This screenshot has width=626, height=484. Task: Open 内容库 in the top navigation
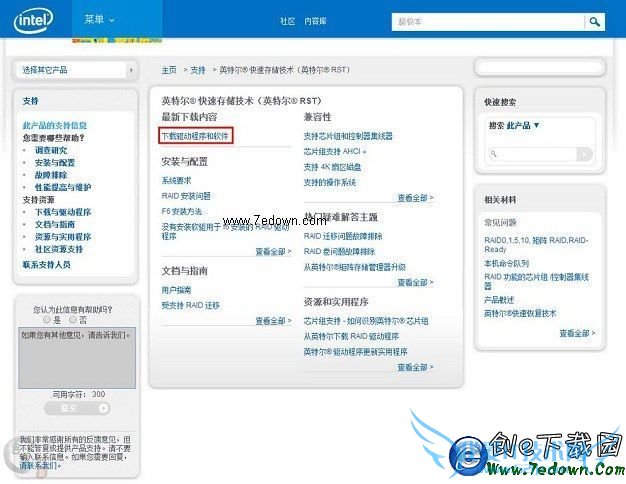[315, 22]
